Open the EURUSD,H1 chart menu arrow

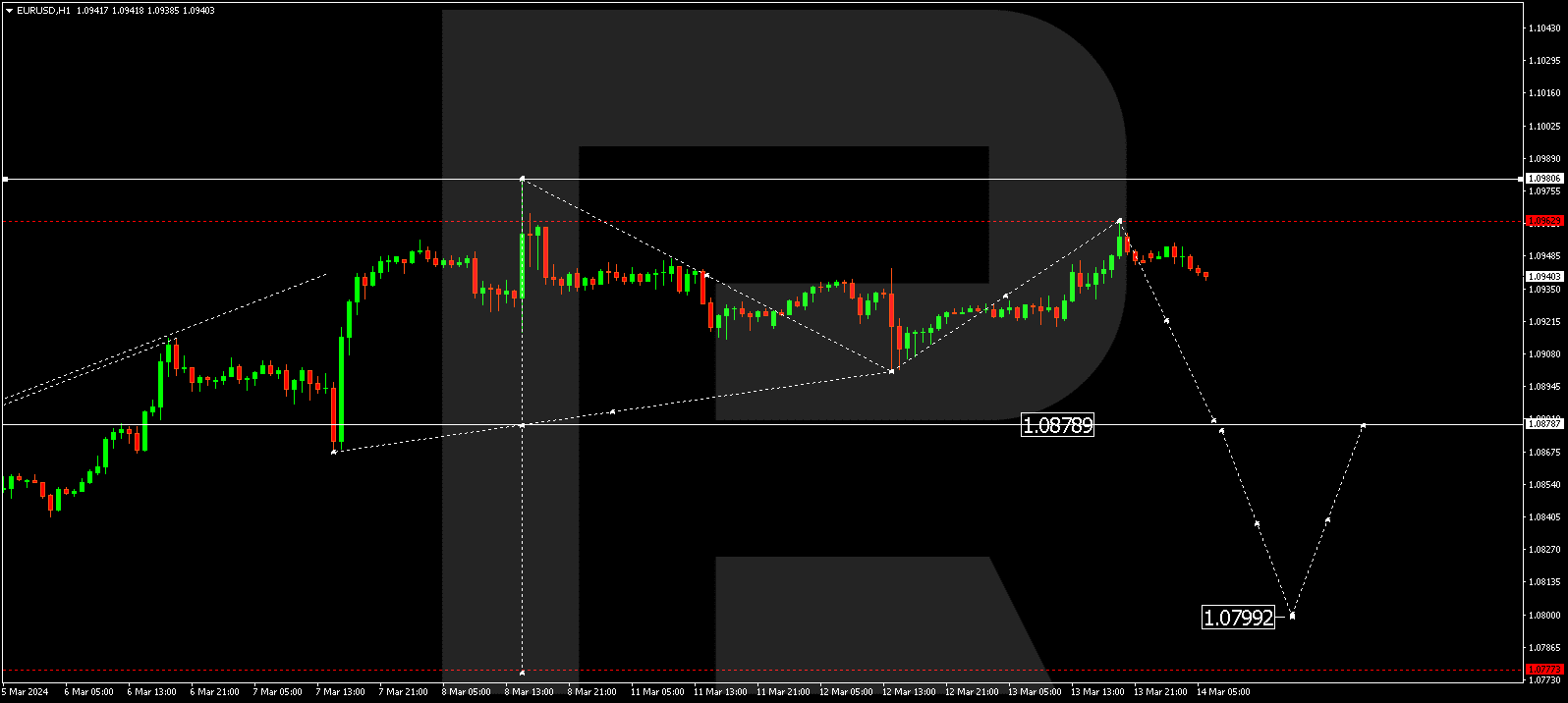(x=9, y=11)
